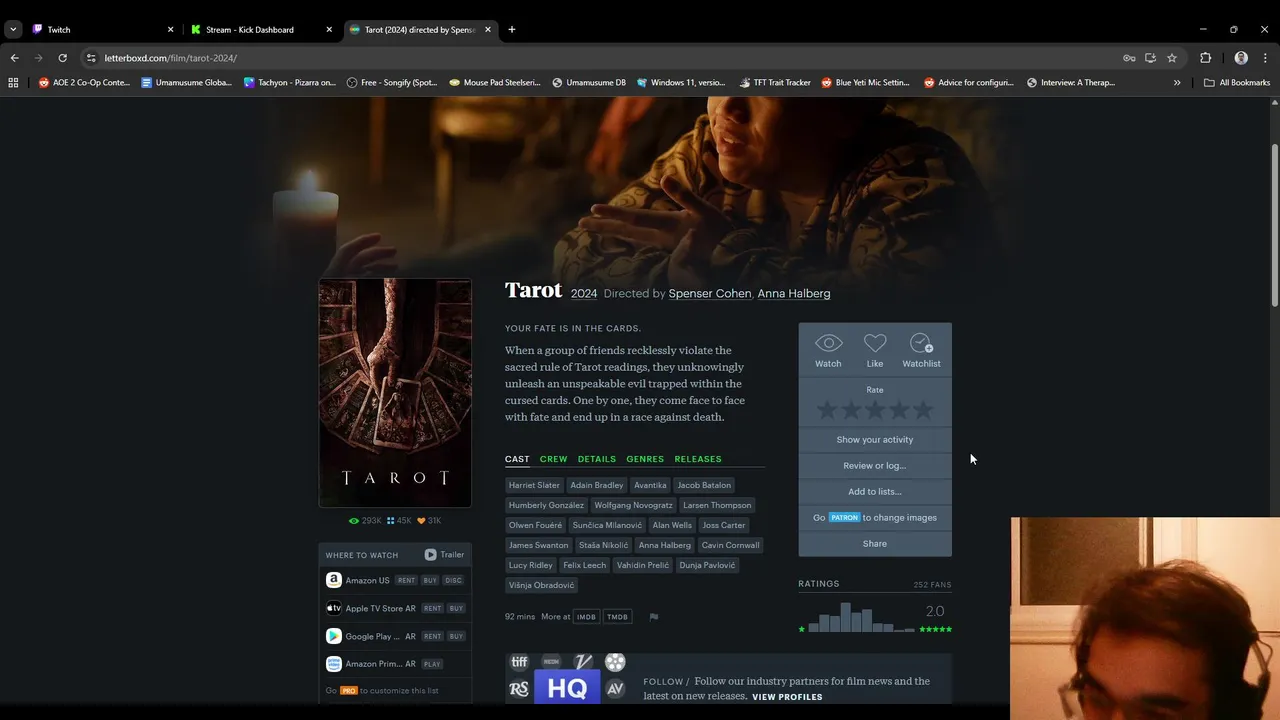This screenshot has height=720, width=1280.
Task: Open All Bookmarks folder
Action: pyautogui.click(x=1237, y=83)
